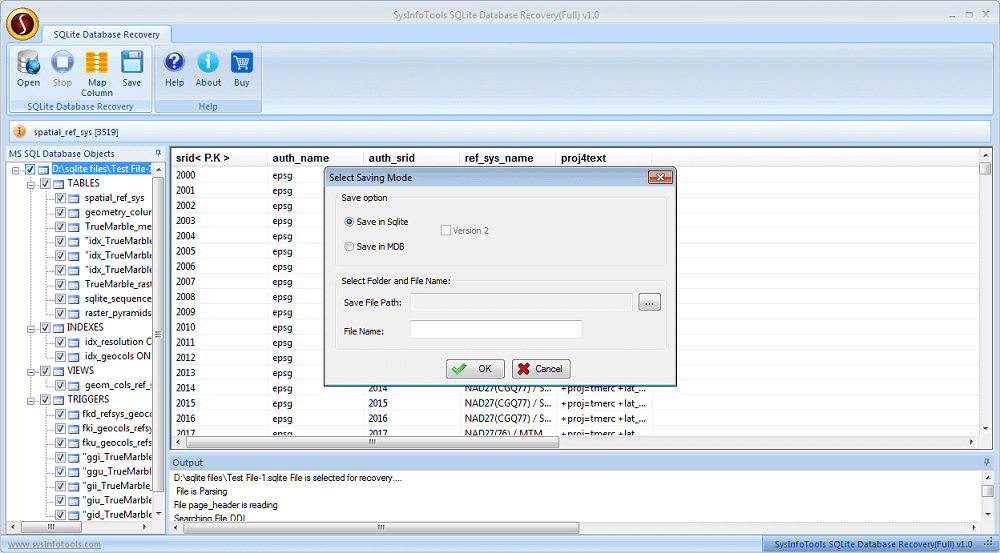Image resolution: width=1000 pixels, height=553 pixels.
Task: Click the Open database icon
Action: (28, 68)
